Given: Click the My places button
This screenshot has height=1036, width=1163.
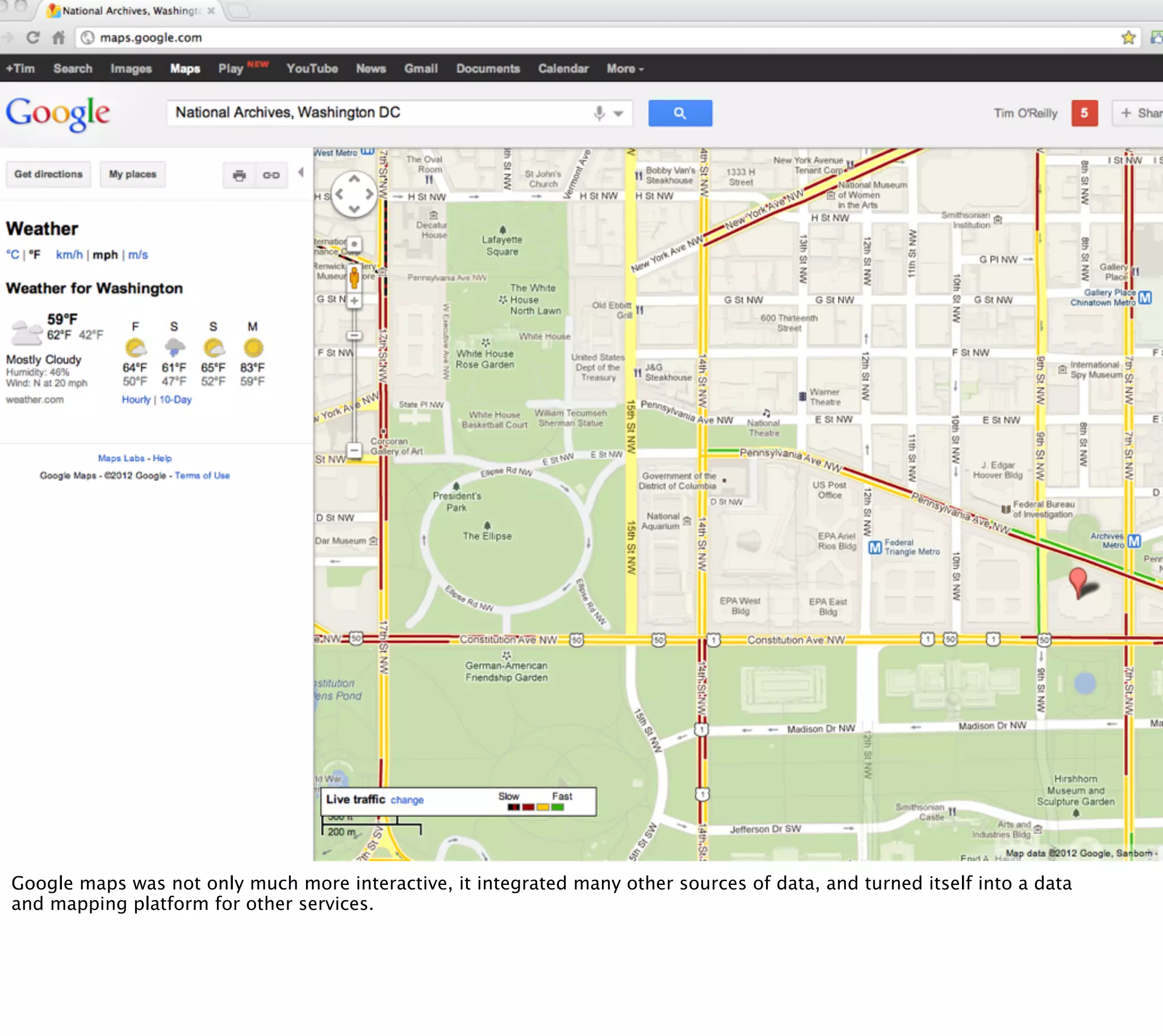Looking at the screenshot, I should (132, 174).
